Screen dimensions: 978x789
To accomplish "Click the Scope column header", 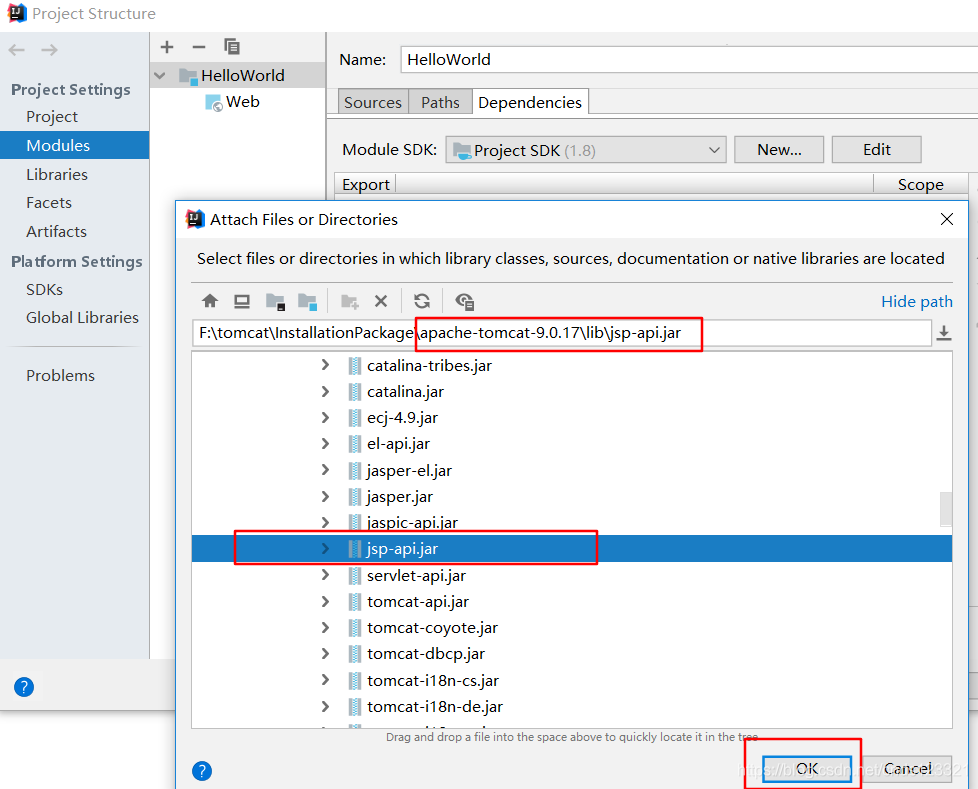I will (920, 185).
